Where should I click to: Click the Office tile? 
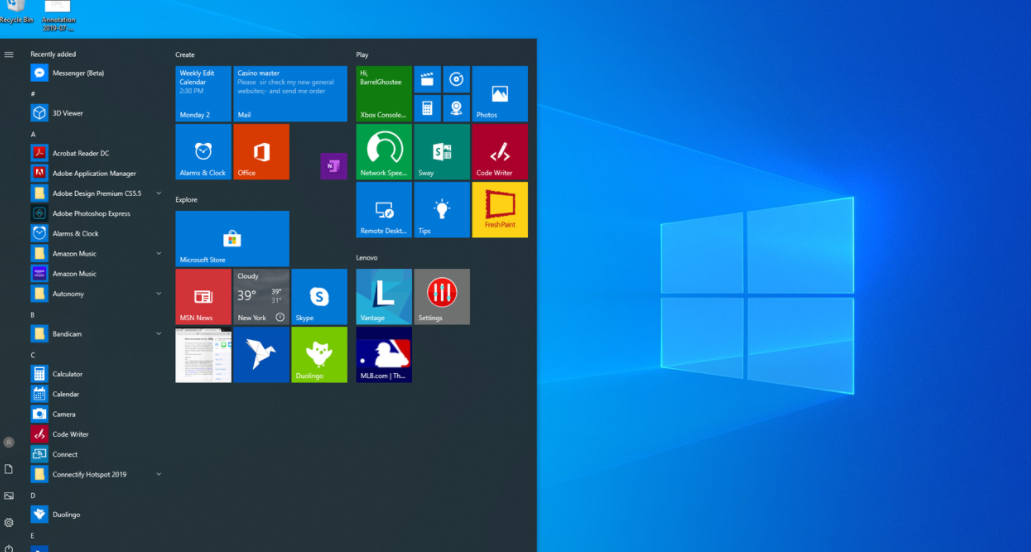pyautogui.click(x=261, y=152)
